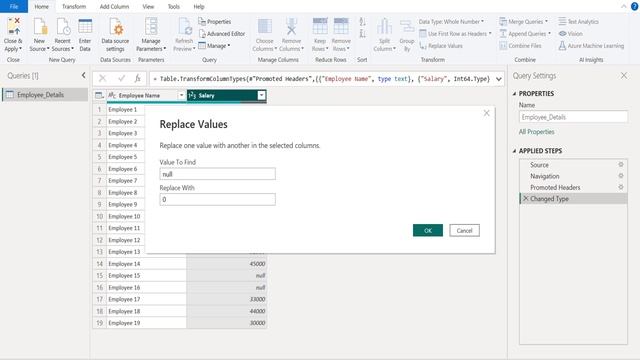Screen dimensions: 640x360
Task: Open Data Type Whole Number dropdown
Action: (451, 22)
